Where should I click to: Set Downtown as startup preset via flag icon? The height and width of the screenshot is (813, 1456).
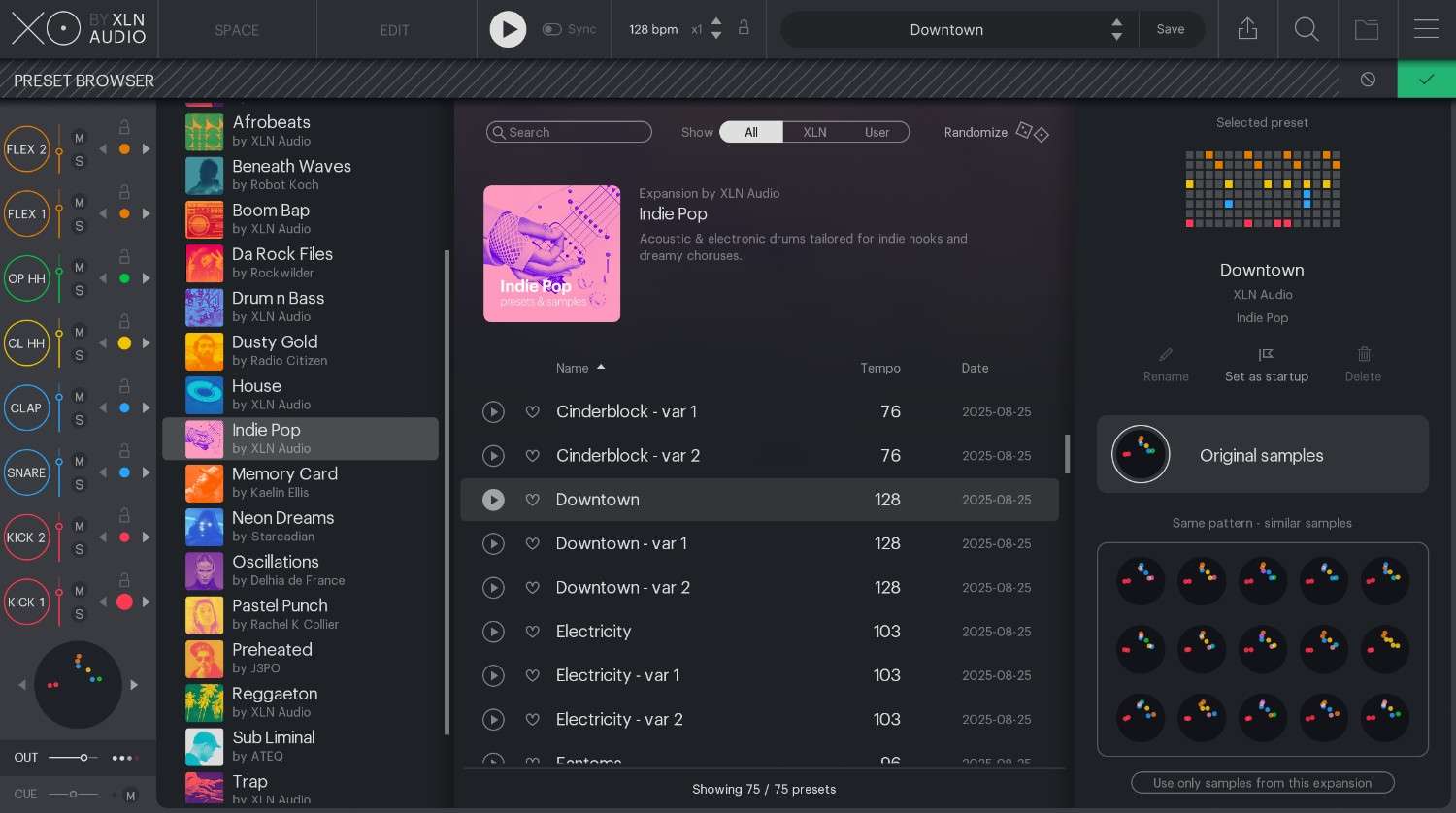[x=1266, y=354]
